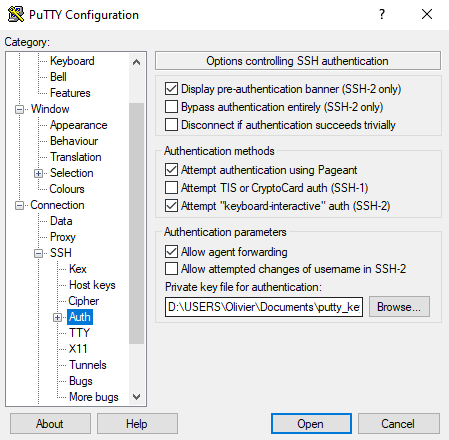
Task: Expand the Auth tree node
Action: point(57,317)
